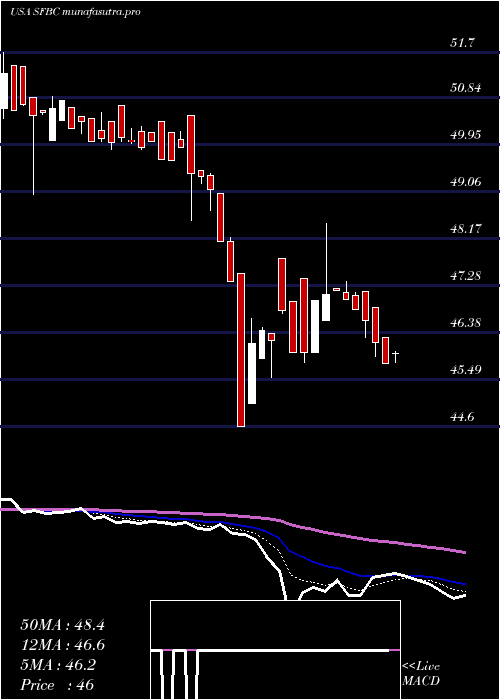
Task: Click the '12MA : 46.6' readout
Action: pyautogui.click(x=62, y=645)
